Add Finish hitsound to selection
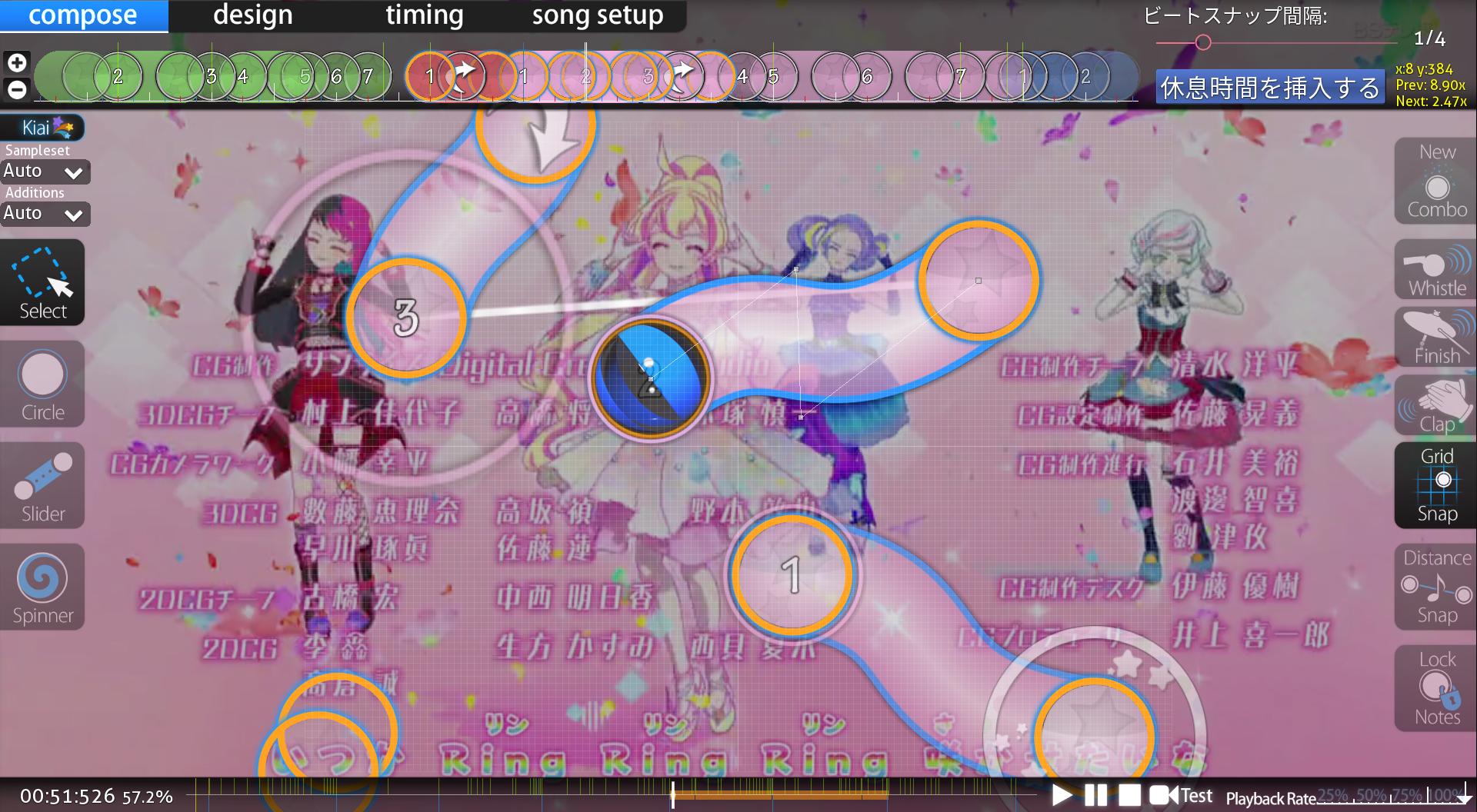This screenshot has width=1477, height=812. pos(1435,338)
